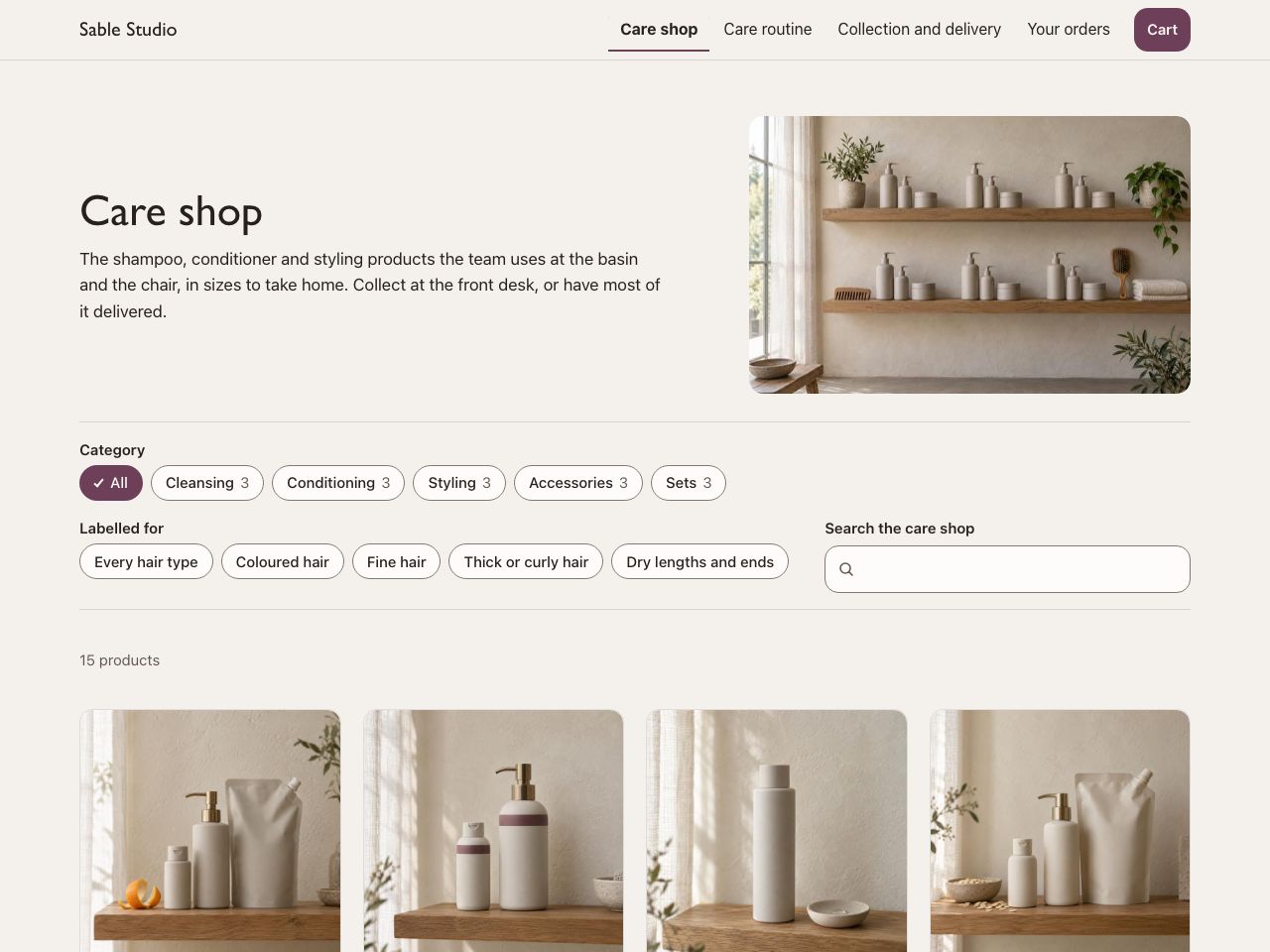The height and width of the screenshot is (952, 1270).
Task: Click the search magnifier icon
Action: [846, 569]
